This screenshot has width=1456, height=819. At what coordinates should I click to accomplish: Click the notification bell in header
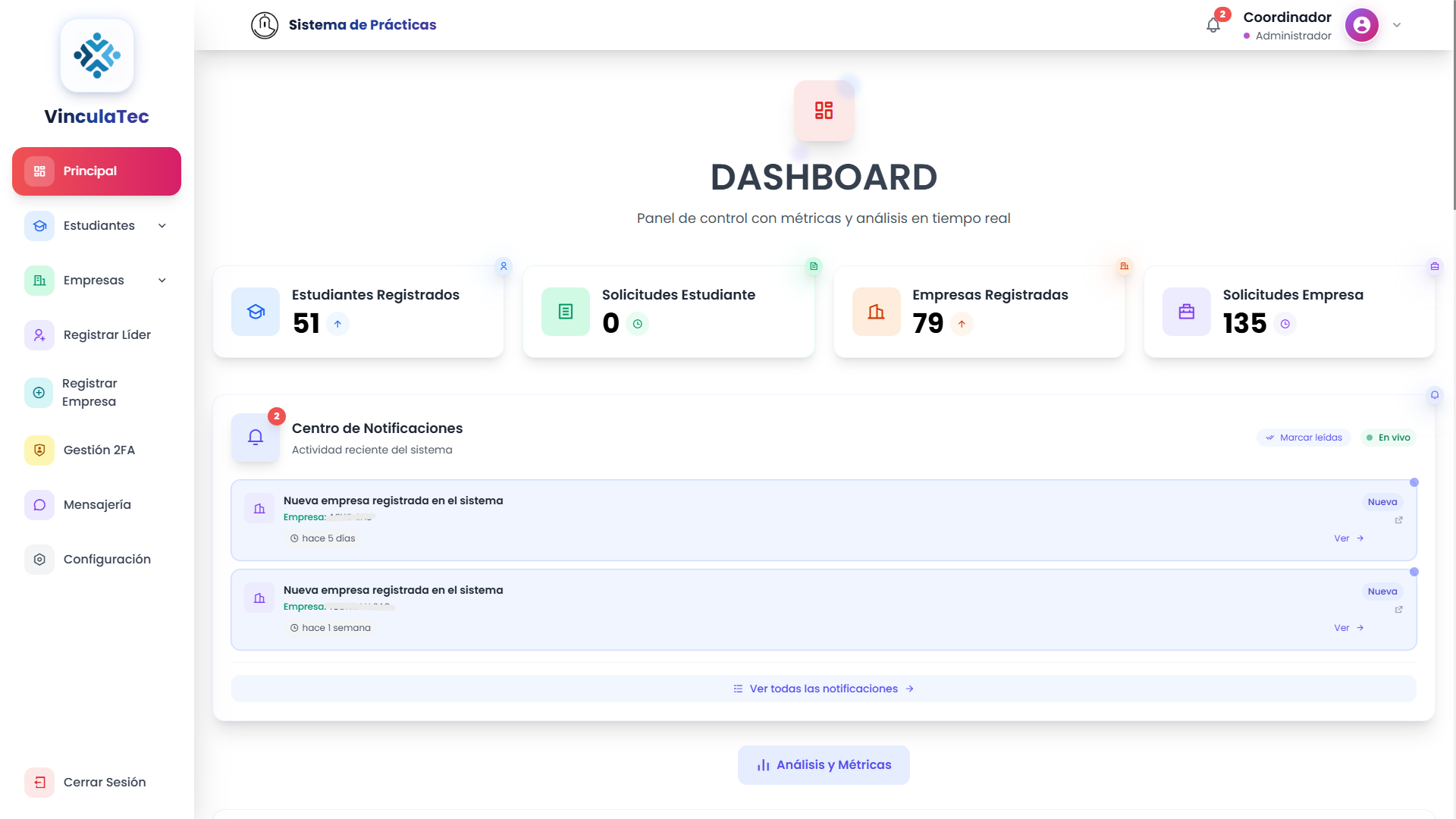click(x=1213, y=25)
